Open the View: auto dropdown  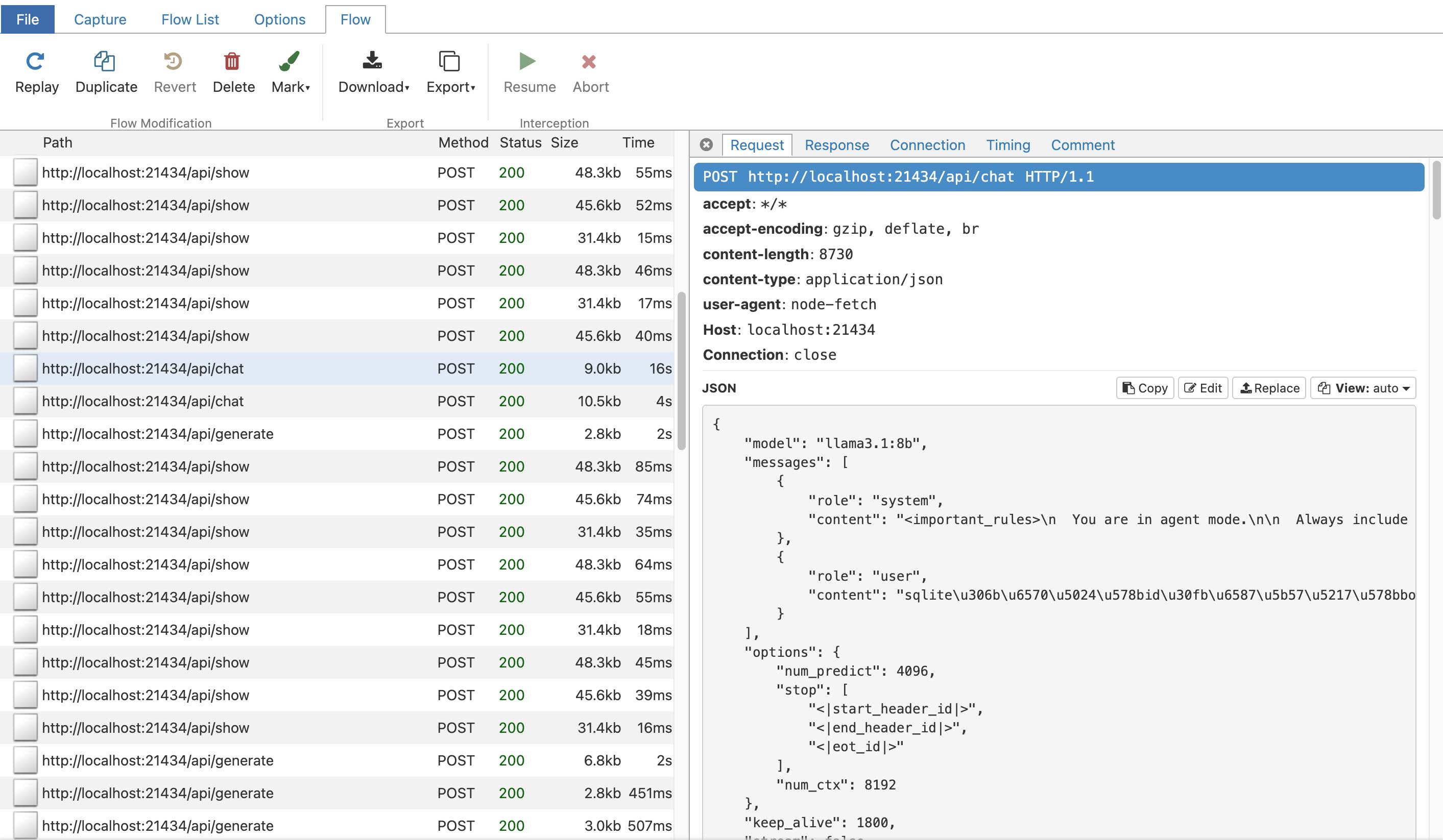(x=1363, y=388)
